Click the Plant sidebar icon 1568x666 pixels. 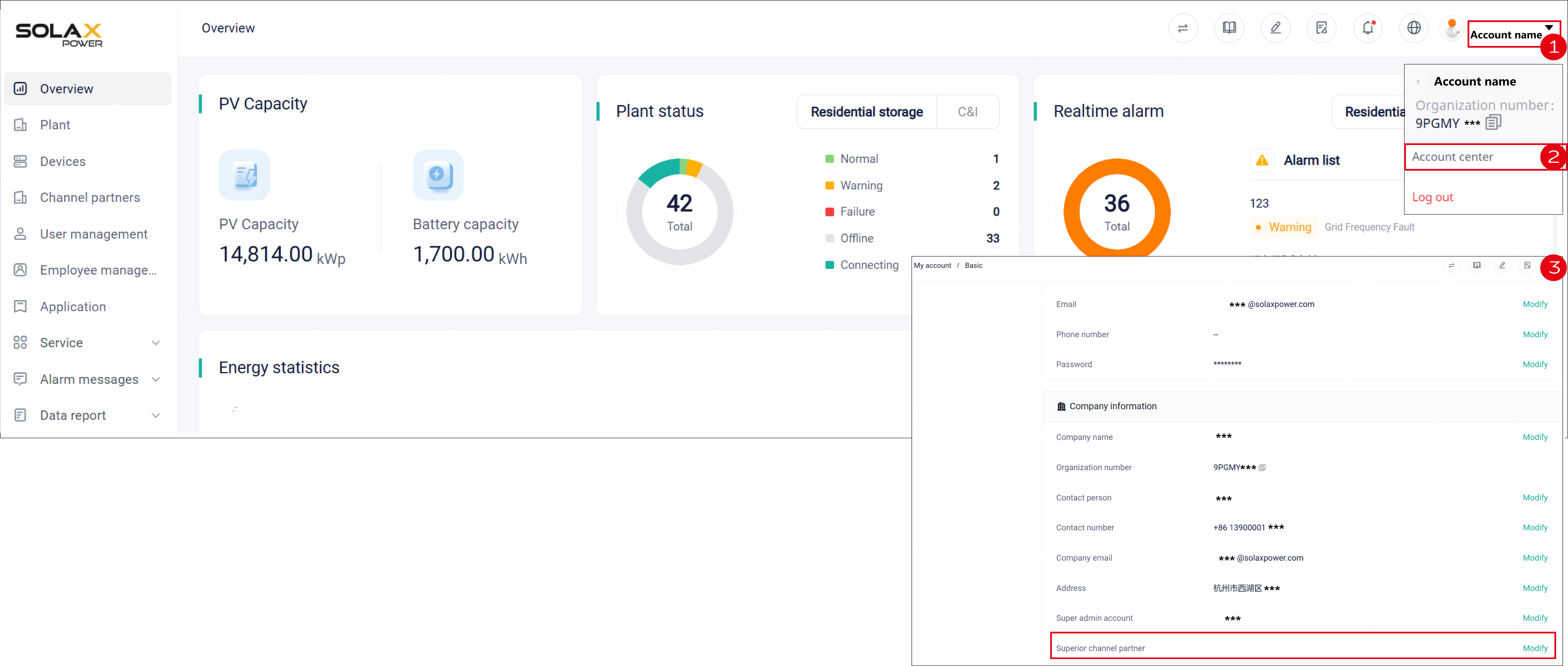20,125
